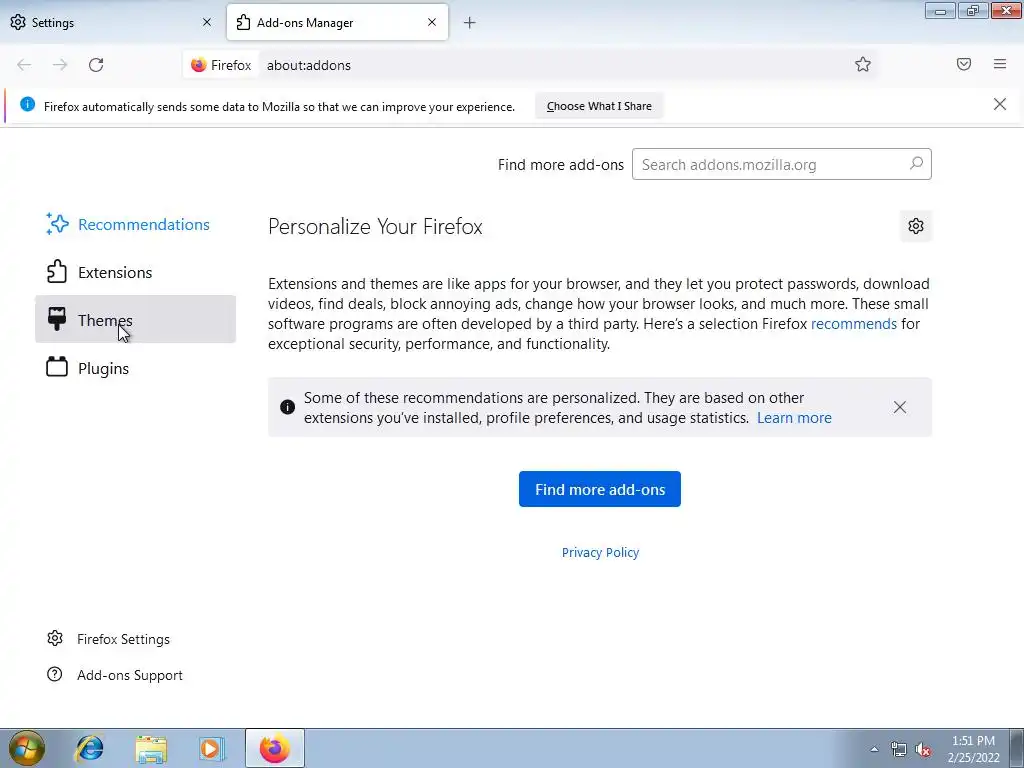Open the Recommendations category
The width and height of the screenshot is (1024, 768).
pyautogui.click(x=135, y=224)
